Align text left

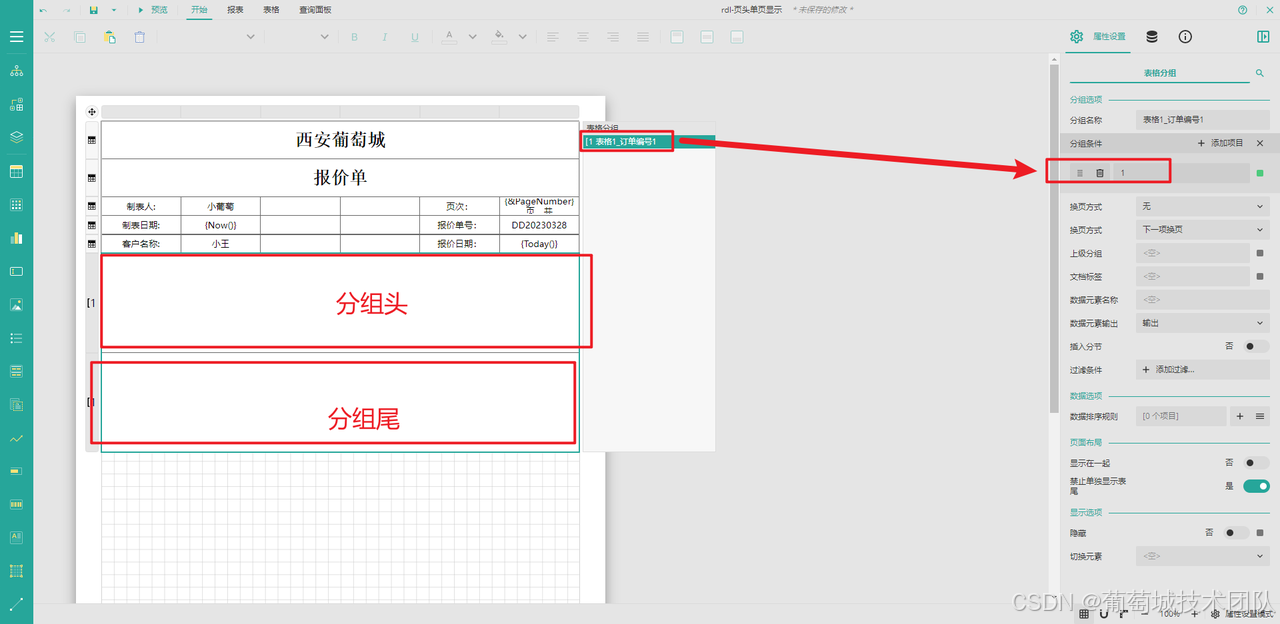[x=552, y=37]
